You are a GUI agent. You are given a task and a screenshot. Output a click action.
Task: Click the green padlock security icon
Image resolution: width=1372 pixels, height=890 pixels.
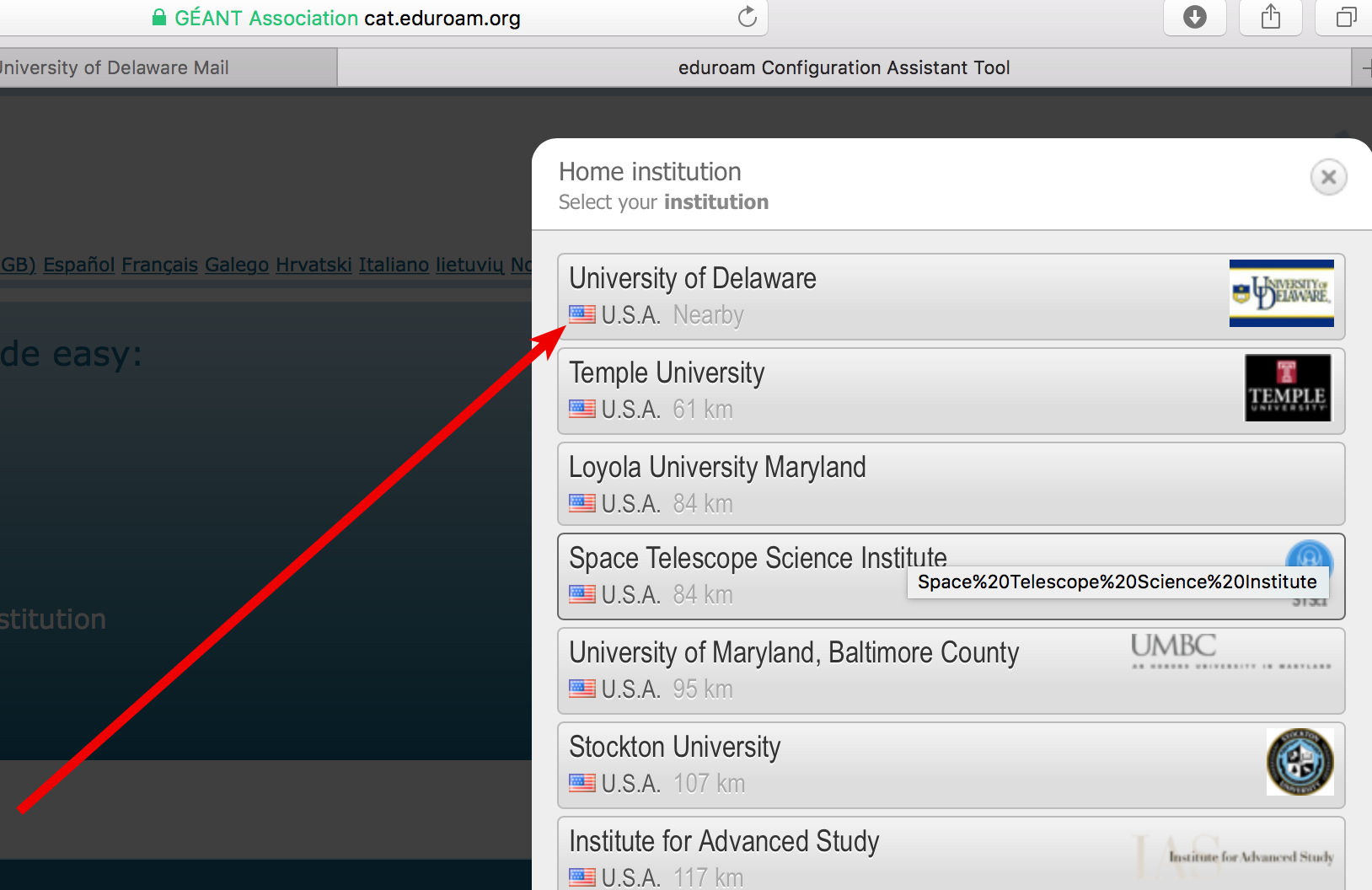[158, 17]
